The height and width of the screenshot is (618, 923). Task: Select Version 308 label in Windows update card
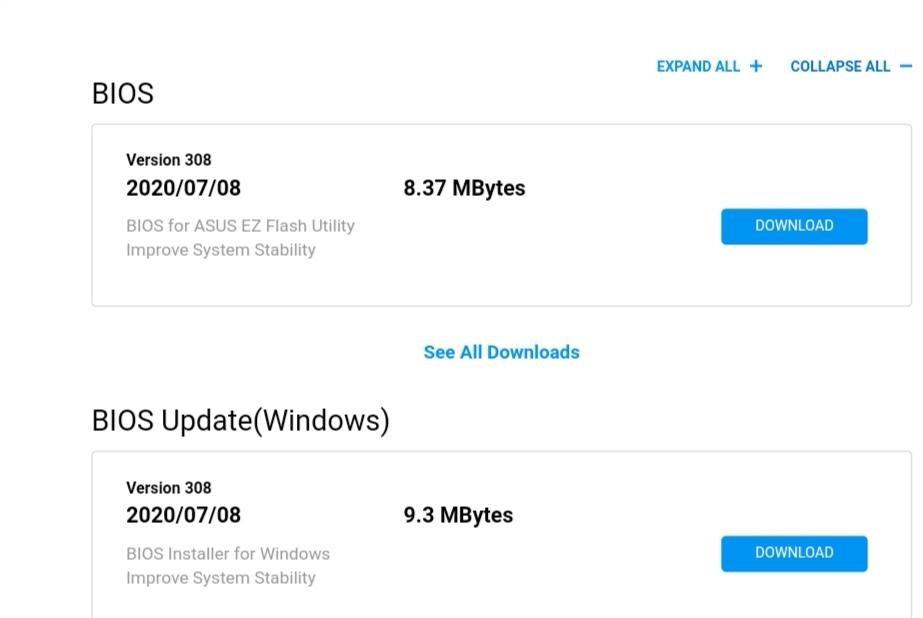[168, 488]
